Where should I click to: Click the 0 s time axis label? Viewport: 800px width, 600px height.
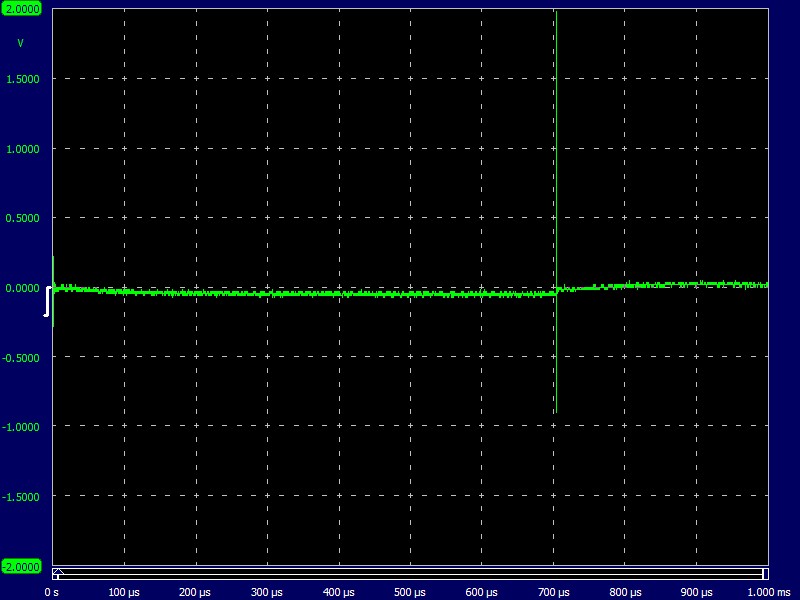pos(52,592)
